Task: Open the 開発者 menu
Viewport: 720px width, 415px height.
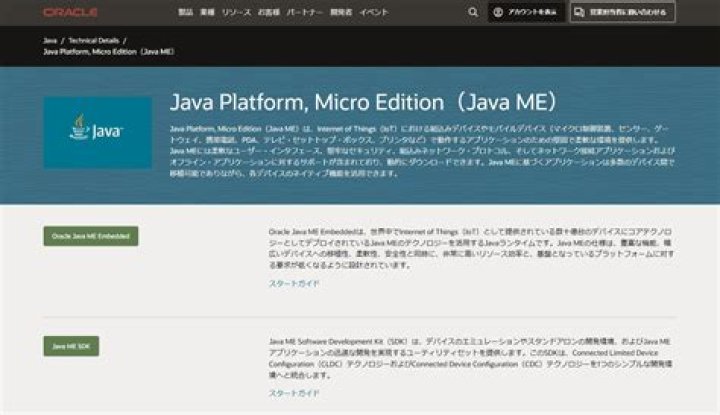Action: pos(341,12)
